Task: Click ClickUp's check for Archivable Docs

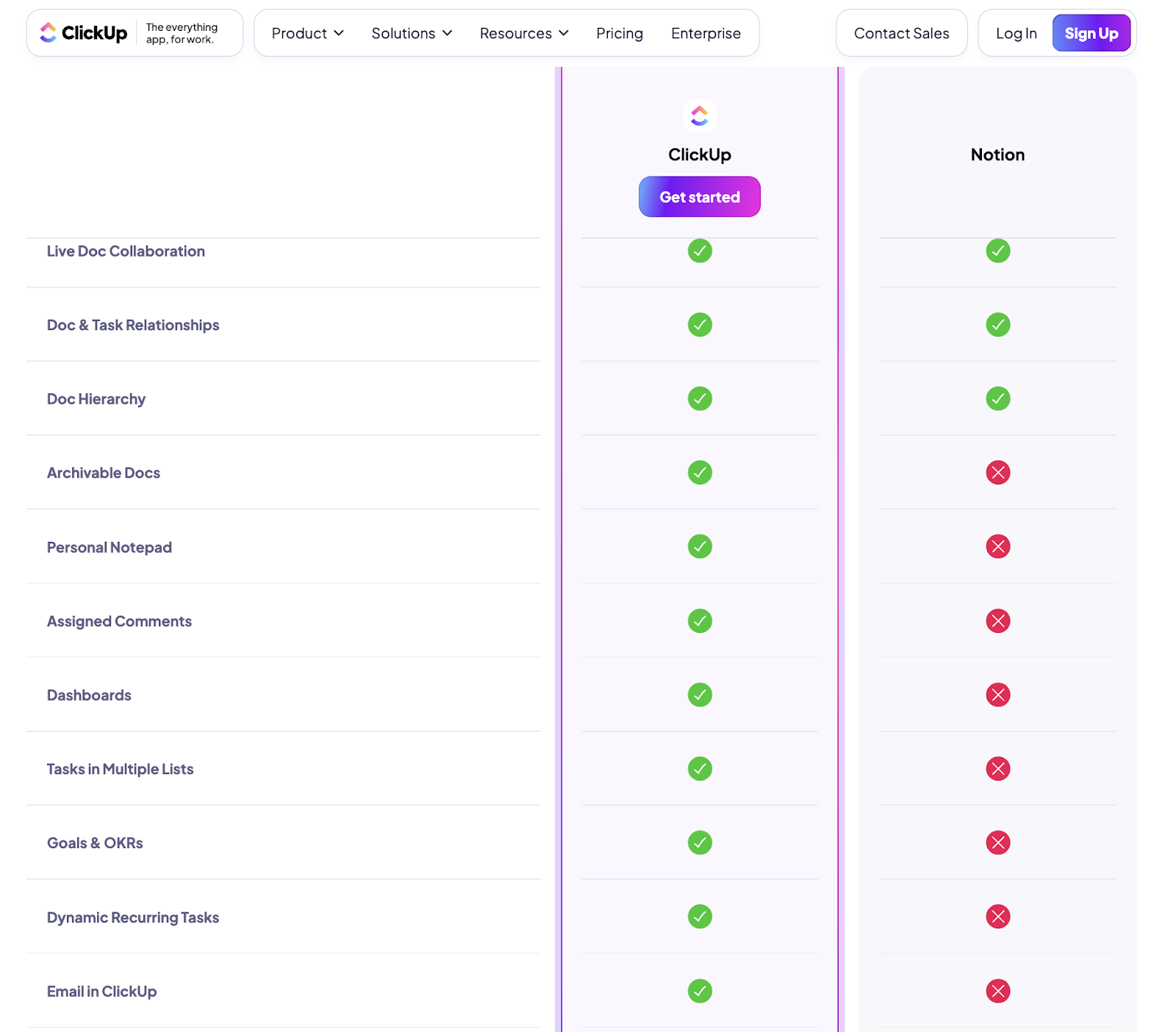Action: [x=700, y=473]
